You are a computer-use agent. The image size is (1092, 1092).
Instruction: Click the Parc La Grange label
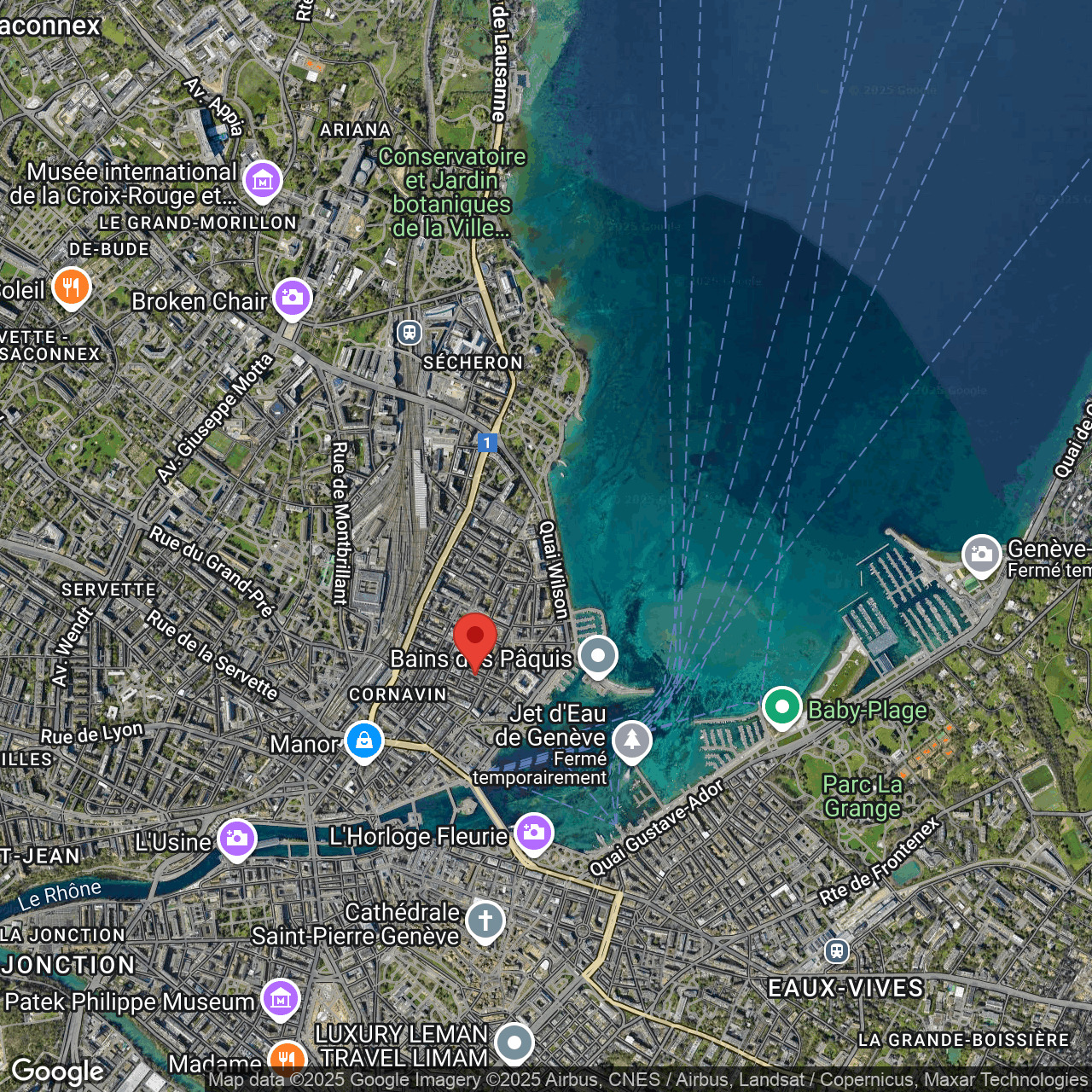click(x=862, y=796)
